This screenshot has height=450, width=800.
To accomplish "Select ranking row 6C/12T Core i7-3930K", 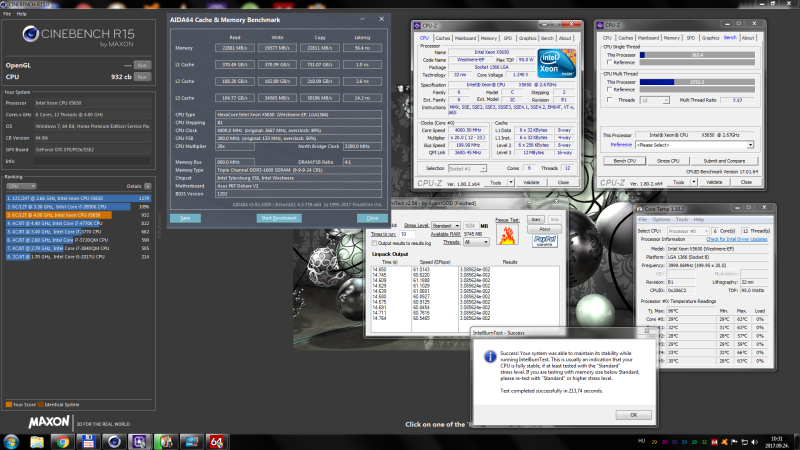I will (x=78, y=207).
